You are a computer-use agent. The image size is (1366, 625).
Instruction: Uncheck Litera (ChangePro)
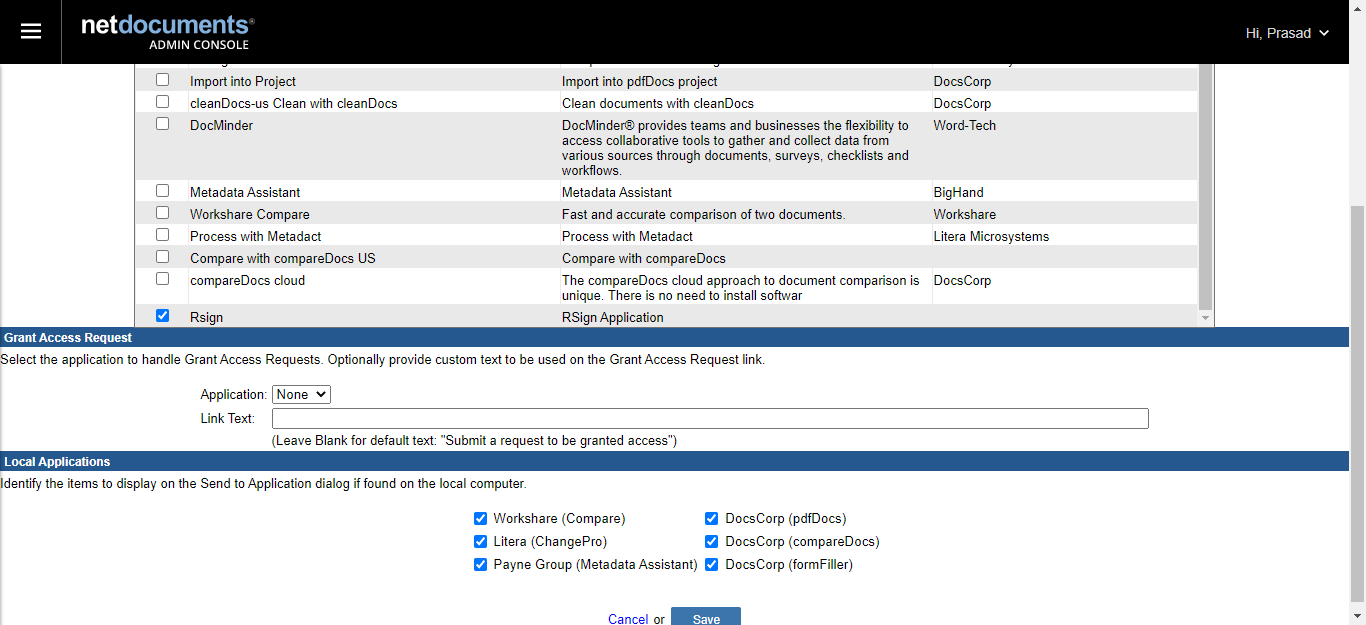[x=481, y=541]
